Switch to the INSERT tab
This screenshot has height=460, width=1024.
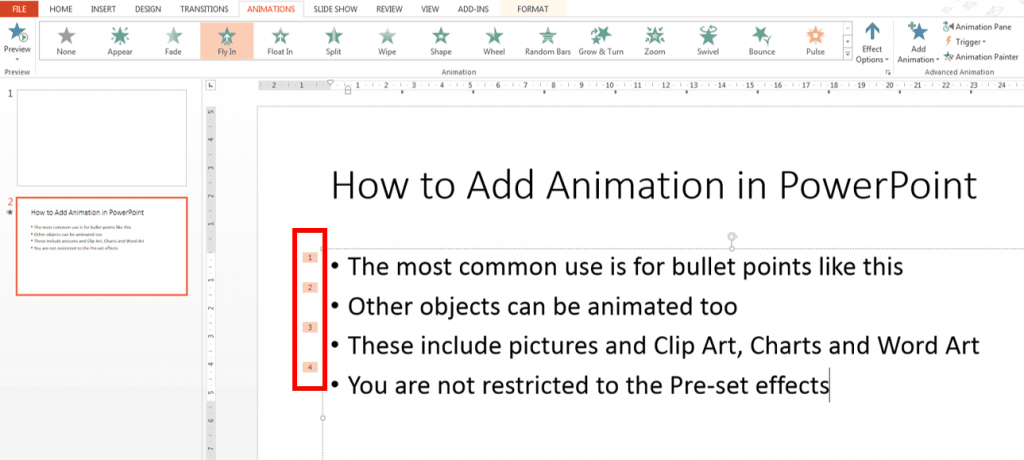coord(104,9)
